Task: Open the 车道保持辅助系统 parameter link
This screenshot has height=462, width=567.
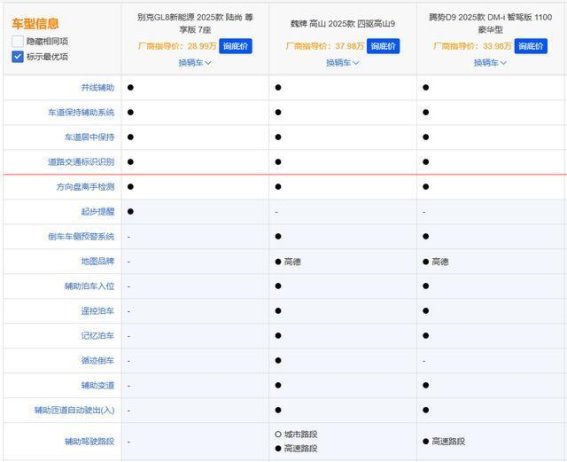Action: coord(81,112)
